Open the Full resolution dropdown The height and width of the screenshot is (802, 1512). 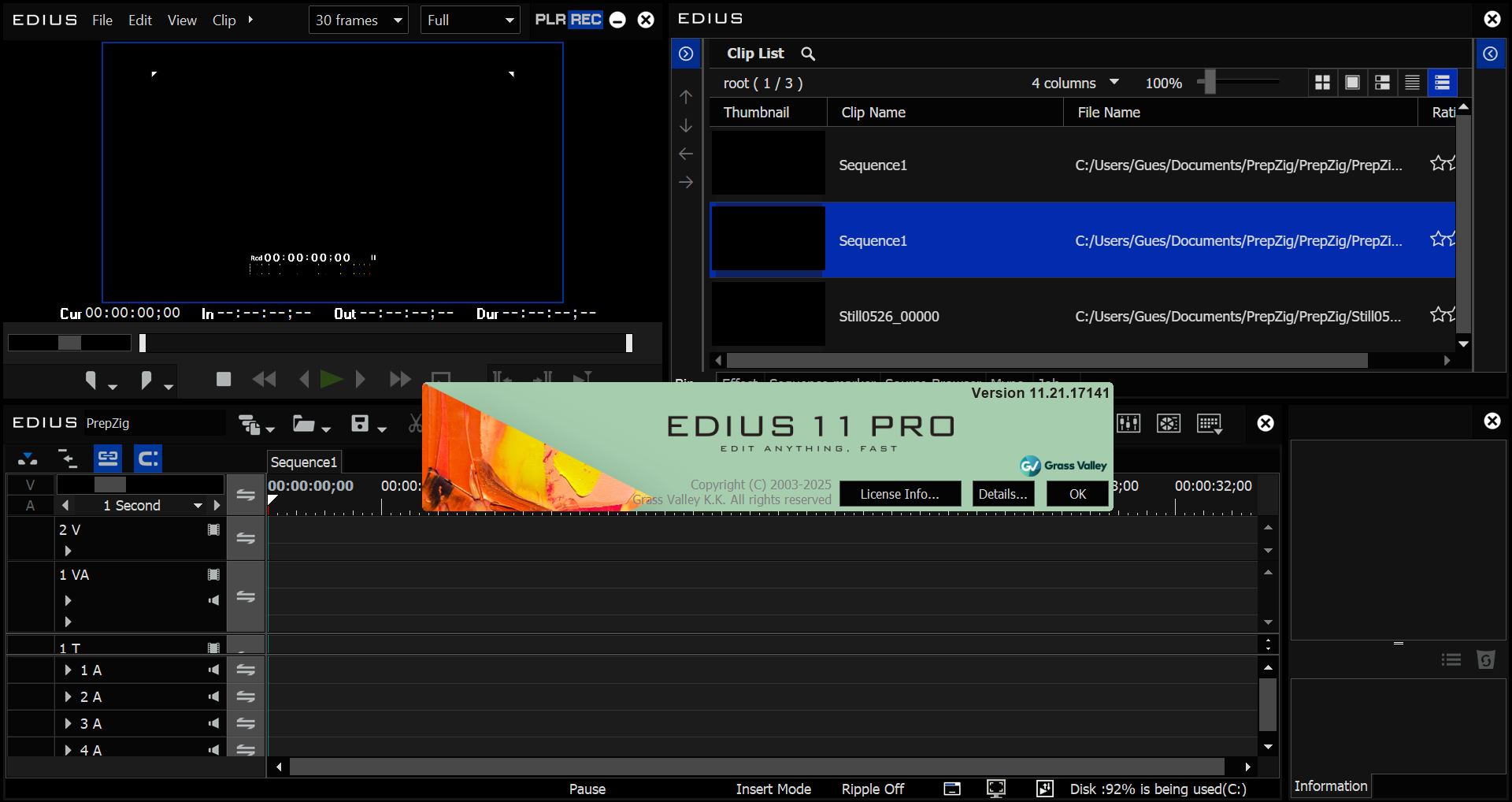pyautogui.click(x=471, y=20)
